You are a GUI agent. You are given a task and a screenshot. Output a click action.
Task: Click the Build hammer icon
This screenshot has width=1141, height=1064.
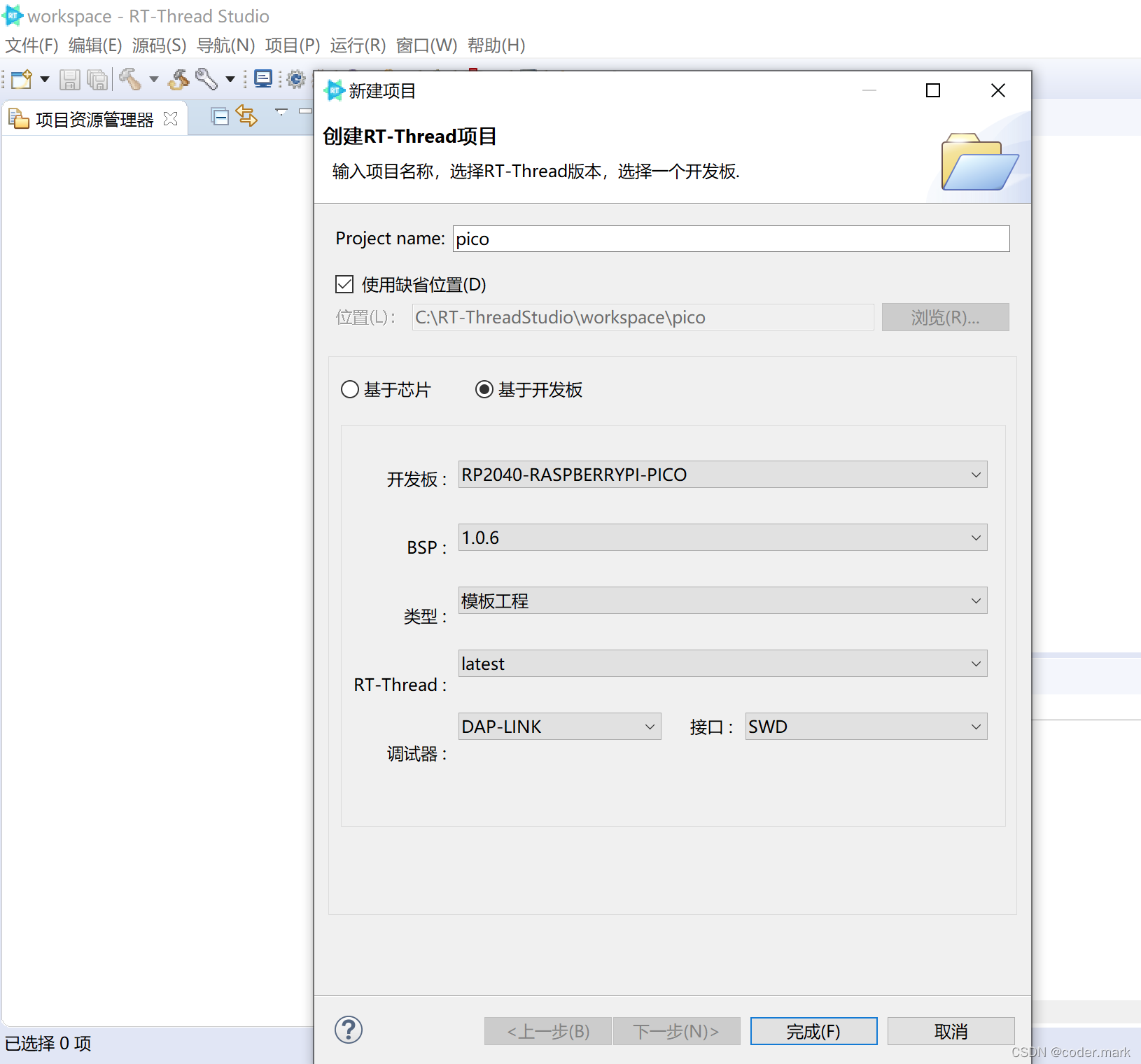click(x=129, y=79)
